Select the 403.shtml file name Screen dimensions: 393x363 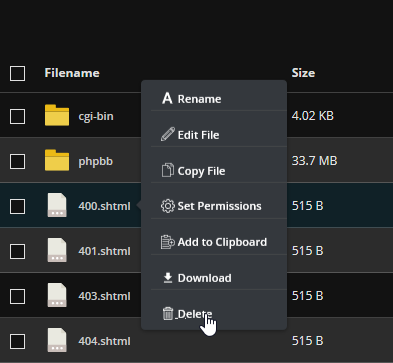(x=104, y=296)
